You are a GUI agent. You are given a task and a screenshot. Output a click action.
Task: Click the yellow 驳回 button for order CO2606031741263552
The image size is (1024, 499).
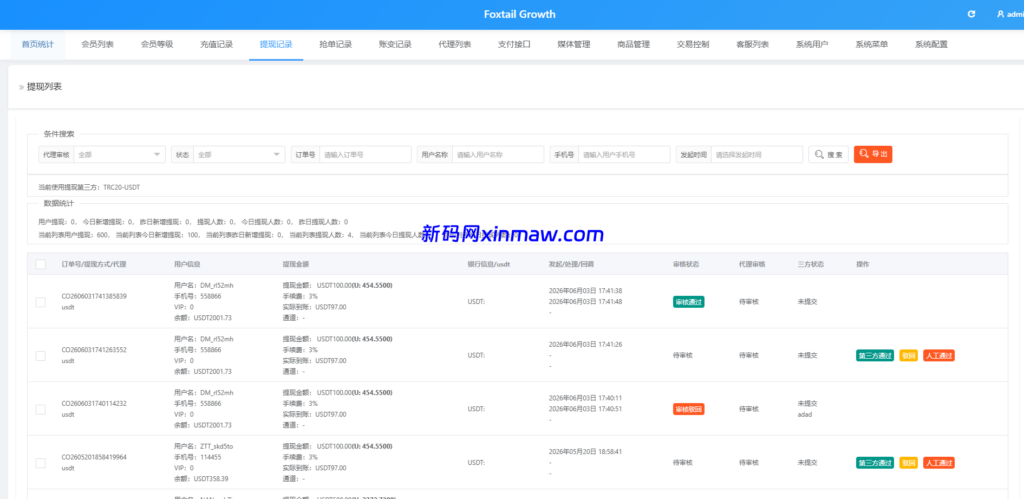pyautogui.click(x=908, y=355)
